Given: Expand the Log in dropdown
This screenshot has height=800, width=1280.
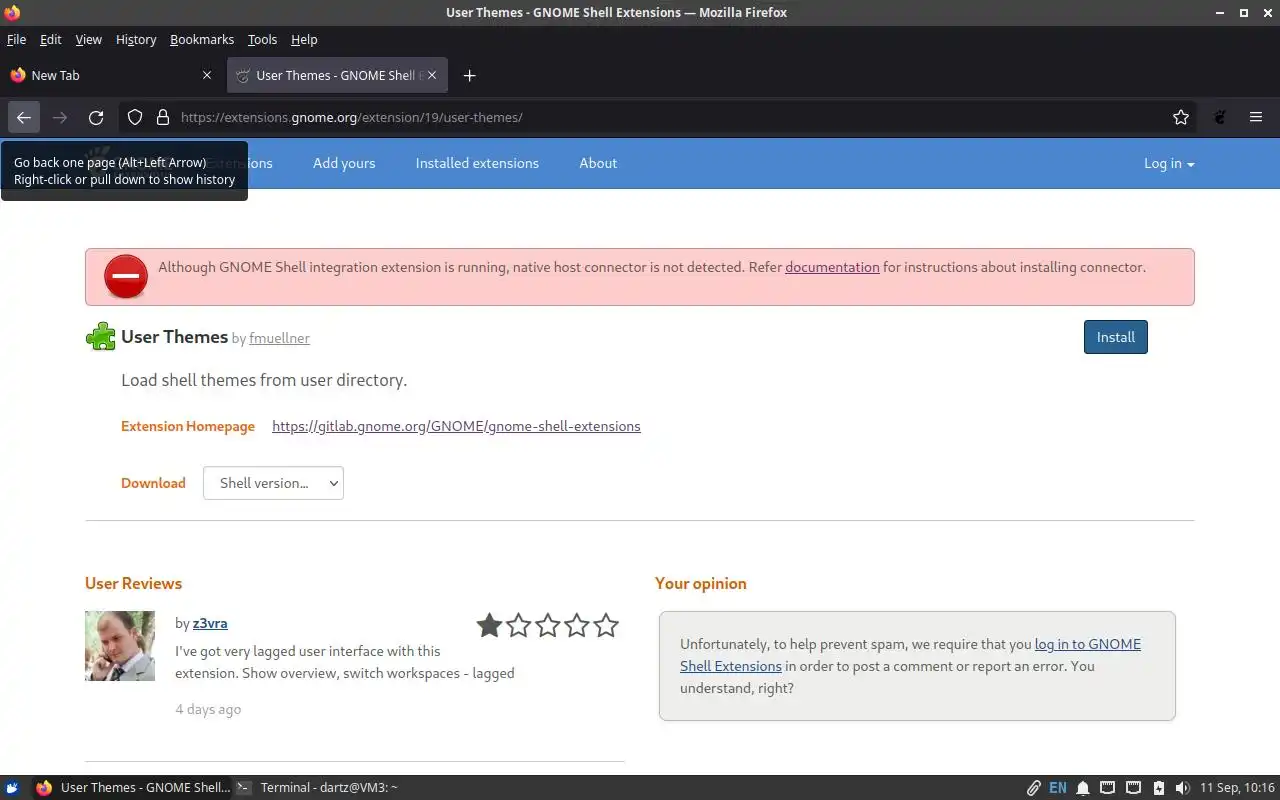Looking at the screenshot, I should (x=1169, y=163).
